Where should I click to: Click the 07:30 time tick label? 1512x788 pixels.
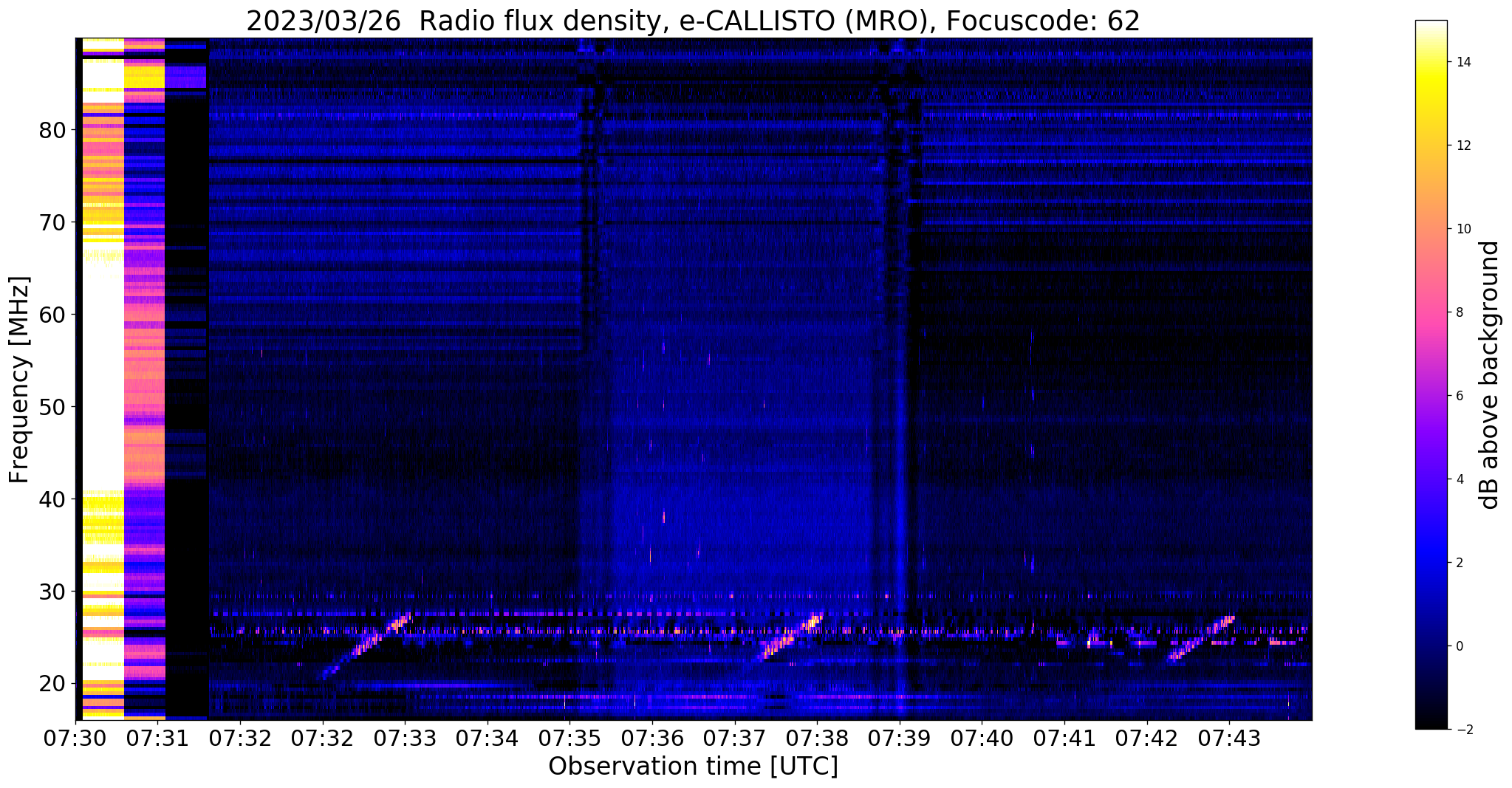(x=76, y=739)
